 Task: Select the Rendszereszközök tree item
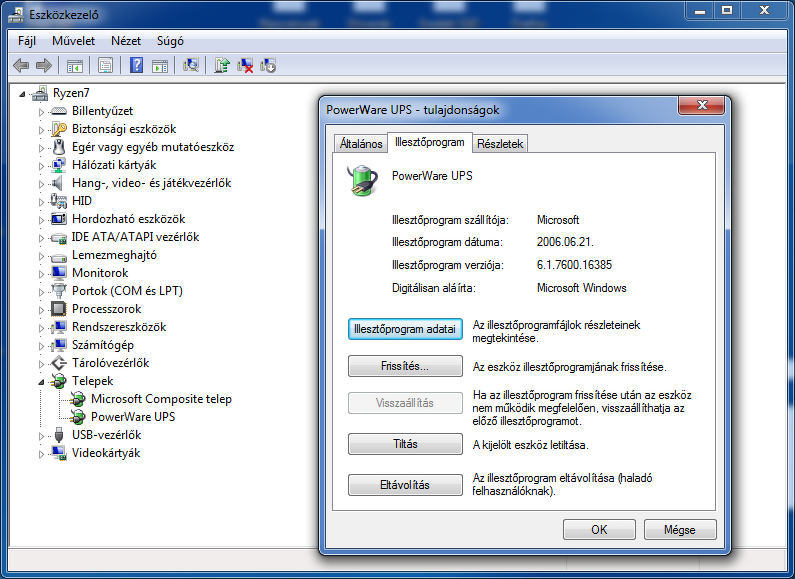click(x=119, y=327)
